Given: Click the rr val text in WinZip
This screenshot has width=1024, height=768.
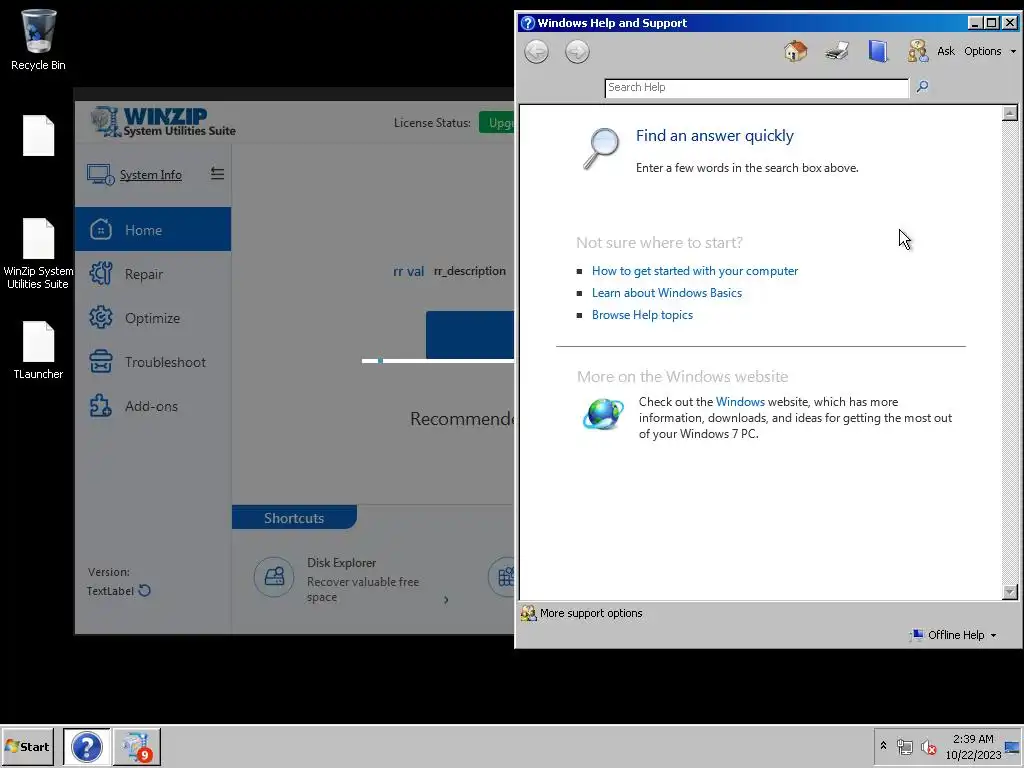Looking at the screenshot, I should point(408,272).
